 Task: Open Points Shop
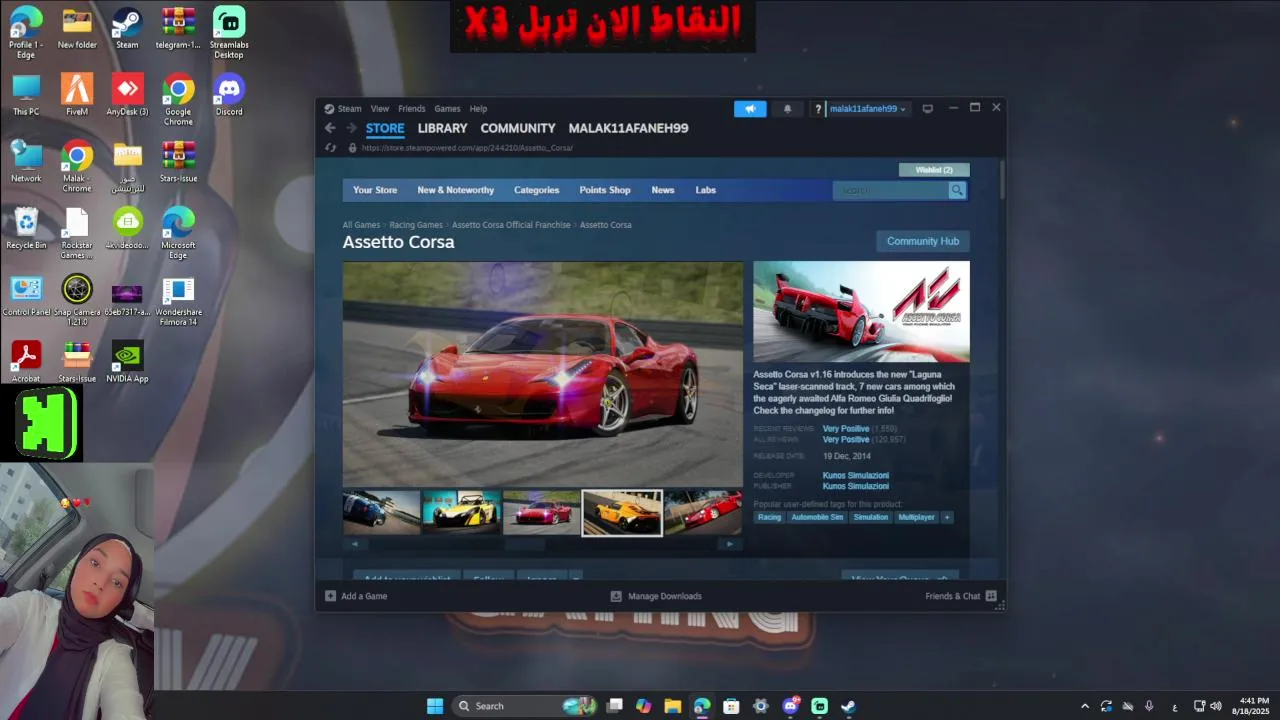click(x=605, y=190)
